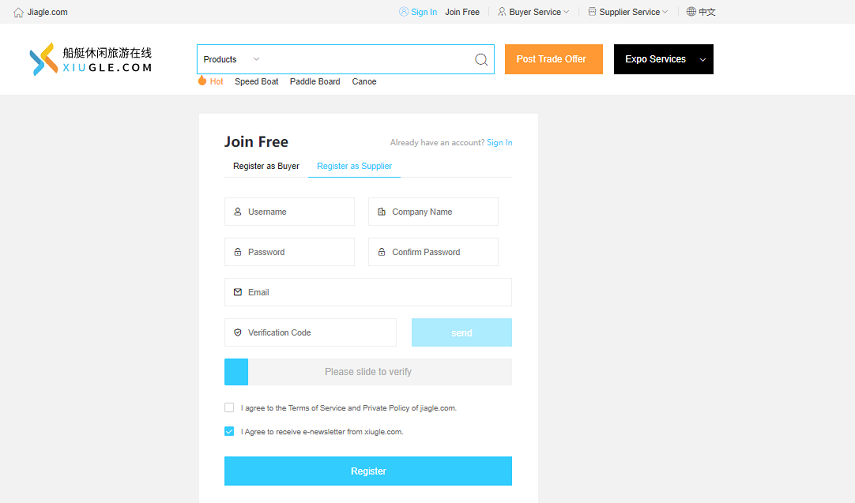Viewport: 855px width, 503px height.
Task: Expand the Expo Services dropdown
Action: coord(703,60)
